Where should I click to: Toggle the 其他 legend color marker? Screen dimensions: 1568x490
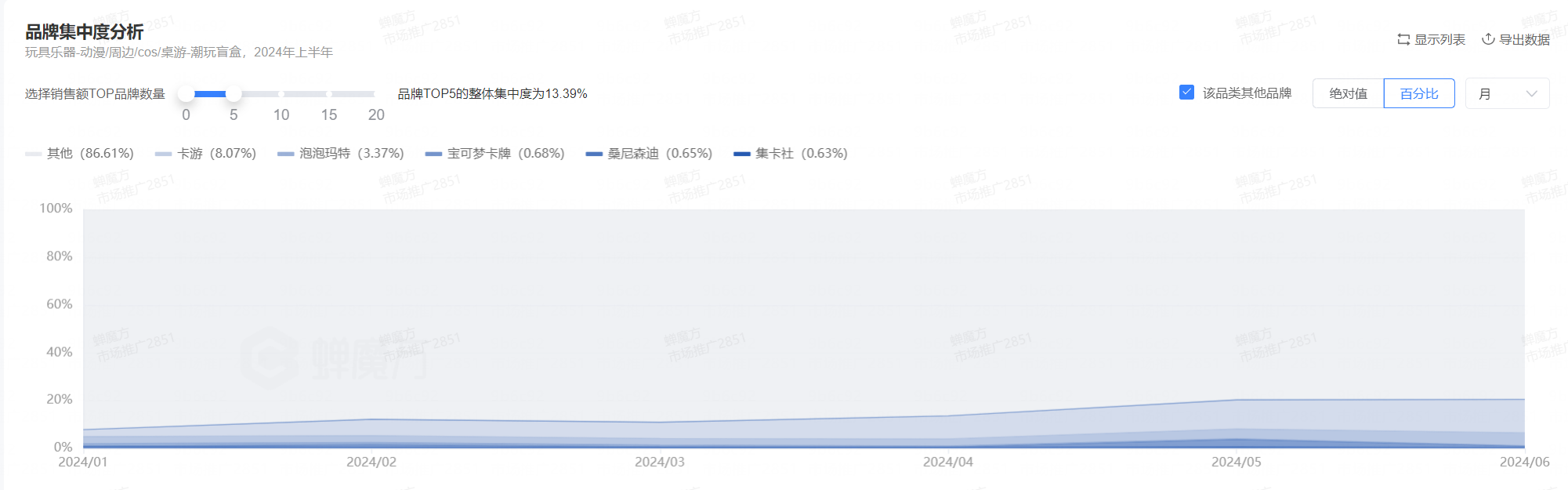[x=33, y=154]
